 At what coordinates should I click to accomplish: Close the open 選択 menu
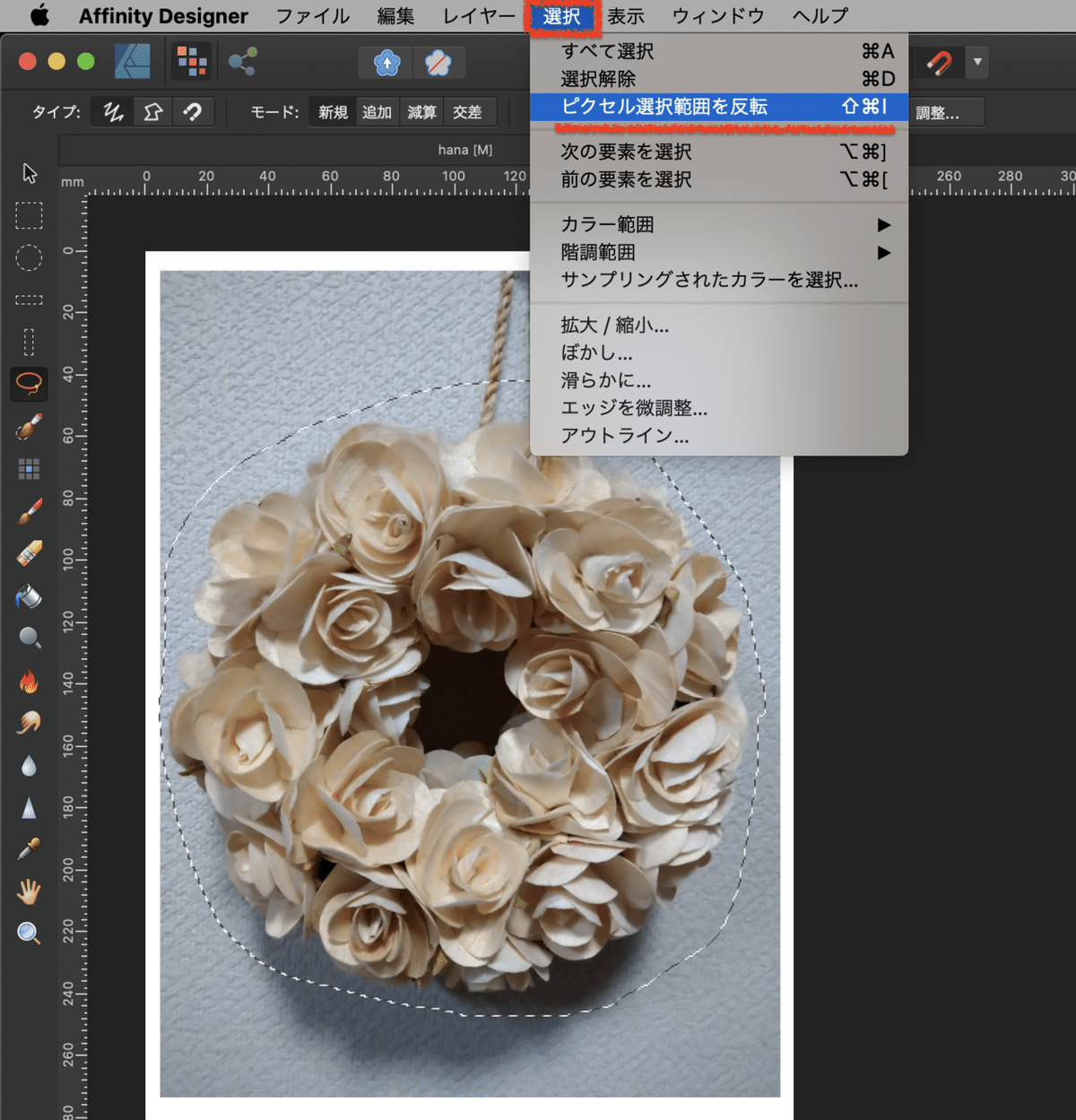coord(561,16)
